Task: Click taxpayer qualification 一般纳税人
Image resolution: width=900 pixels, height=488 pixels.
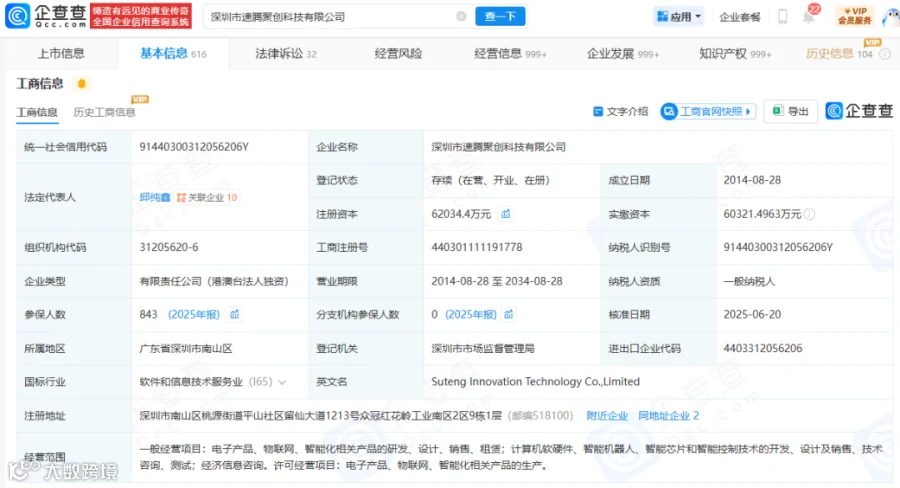Action: 749,281
